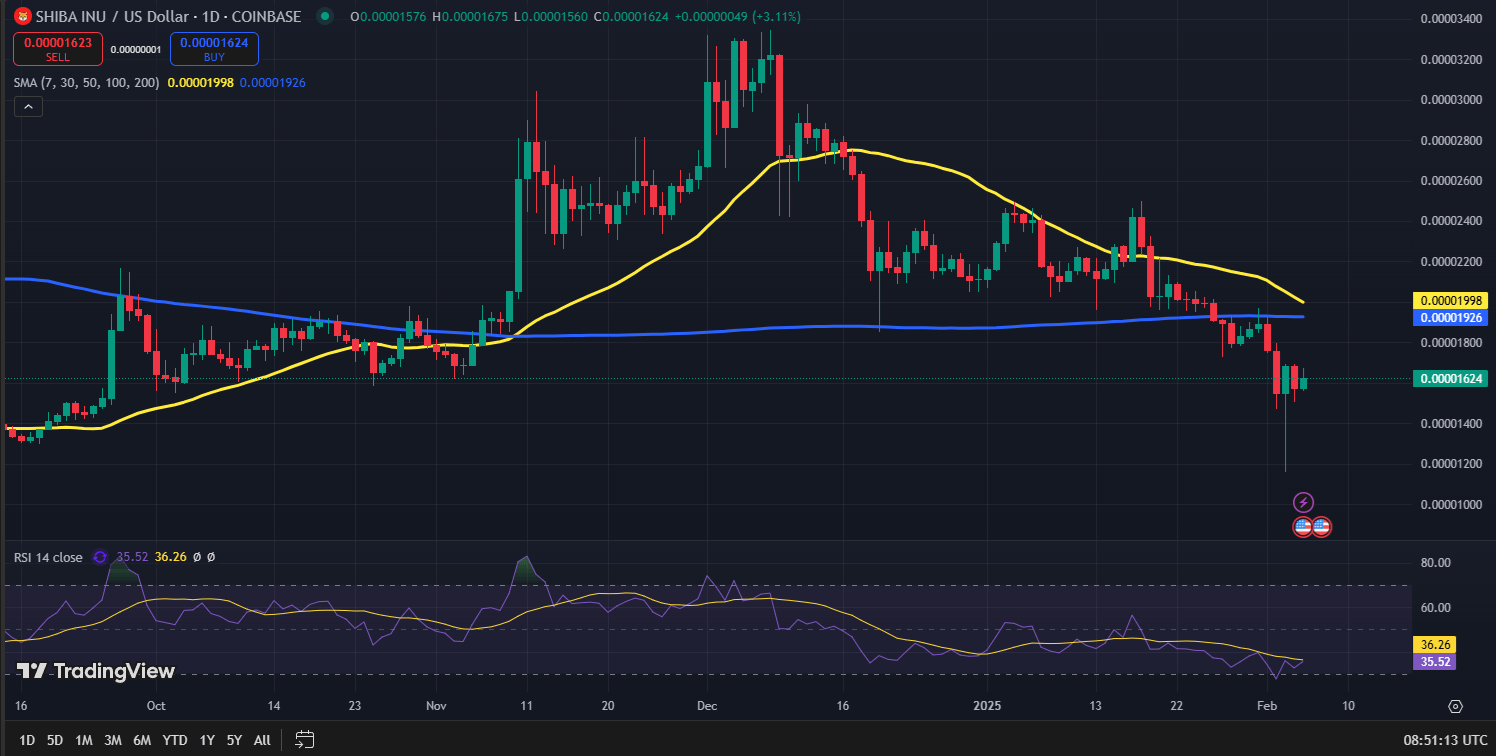Open chart settings hexagon gear icon
This screenshot has height=756, width=1496.
tap(1455, 707)
